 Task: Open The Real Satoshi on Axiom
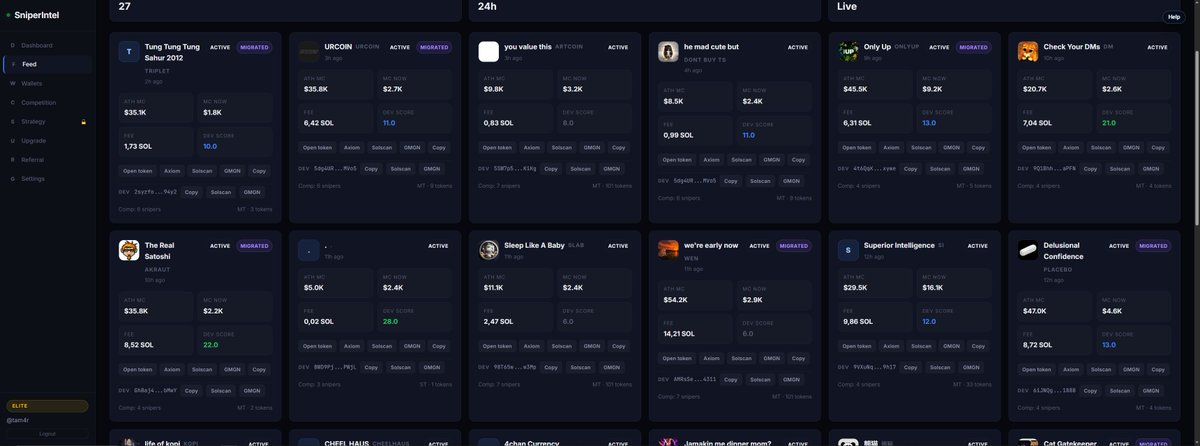(x=172, y=369)
